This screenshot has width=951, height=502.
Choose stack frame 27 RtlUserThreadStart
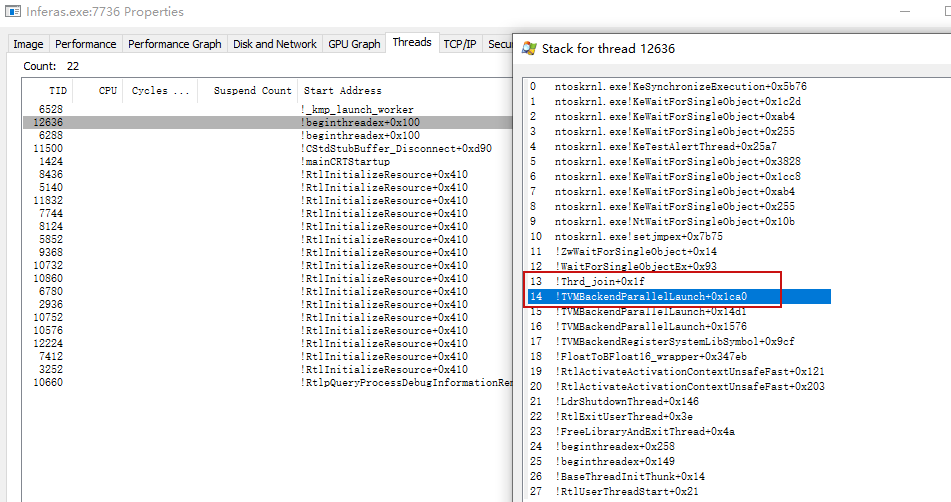pos(615,491)
